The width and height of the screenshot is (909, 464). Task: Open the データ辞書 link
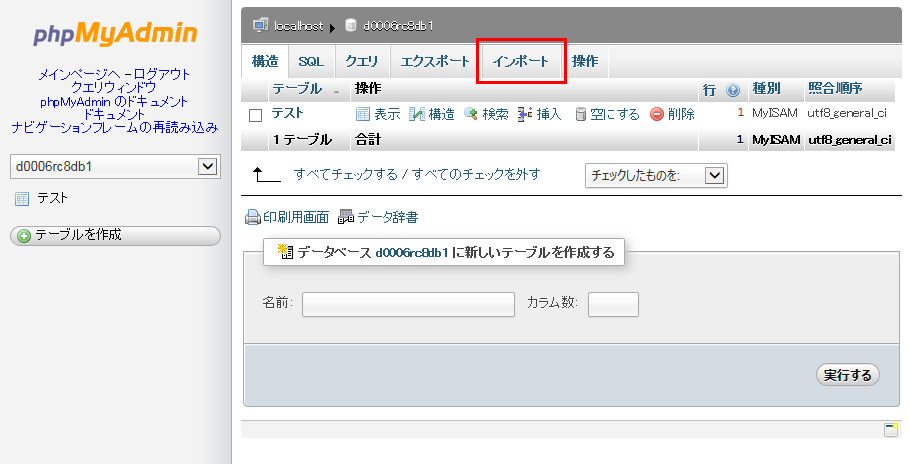click(388, 218)
